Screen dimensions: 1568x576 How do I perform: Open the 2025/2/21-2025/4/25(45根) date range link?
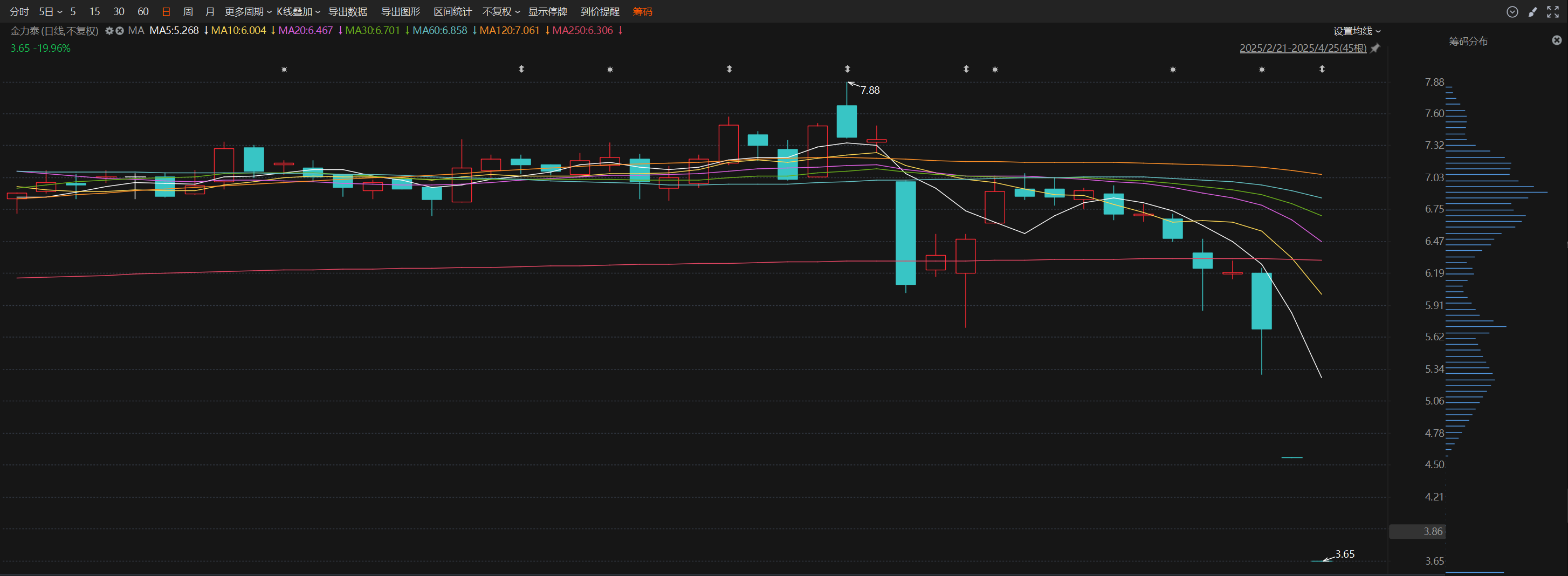[1303, 48]
